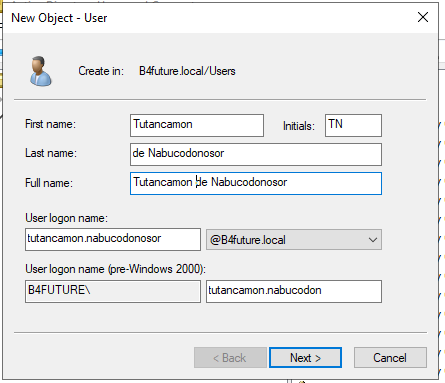
Task: Click the 'Initials:' label
Action: pos(299,126)
